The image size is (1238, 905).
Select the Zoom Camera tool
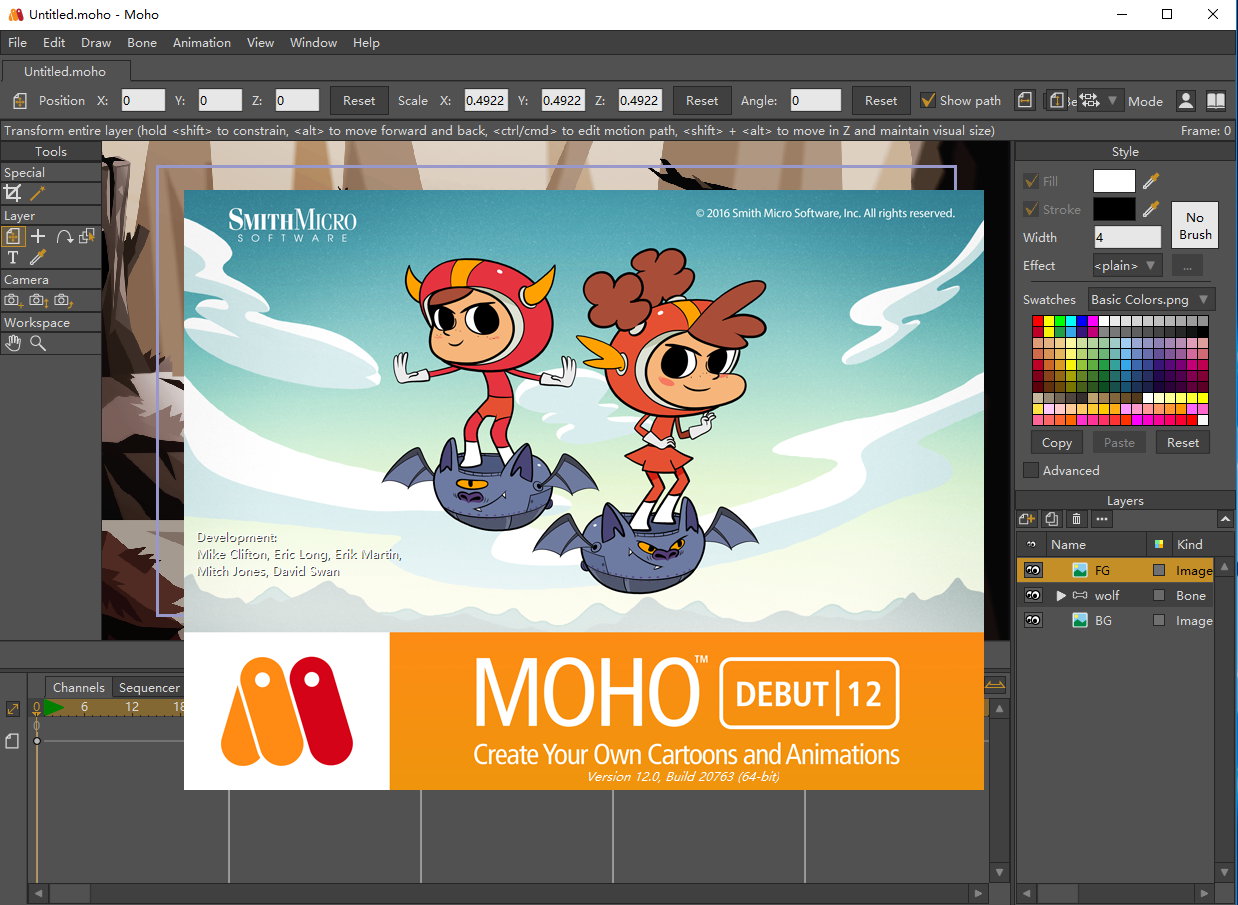[38, 300]
